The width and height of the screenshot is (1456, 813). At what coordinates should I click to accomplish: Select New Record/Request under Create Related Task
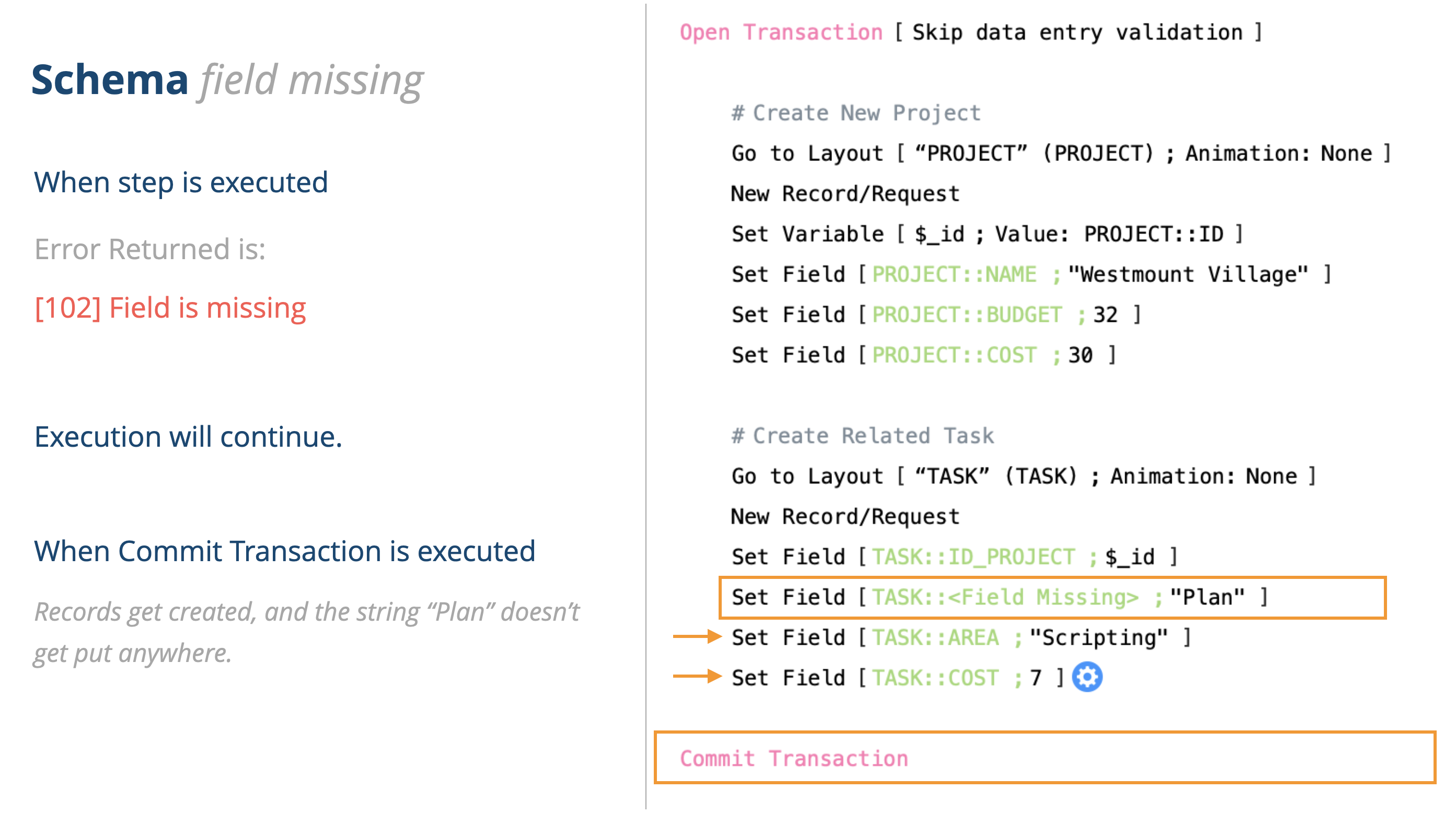pos(845,516)
